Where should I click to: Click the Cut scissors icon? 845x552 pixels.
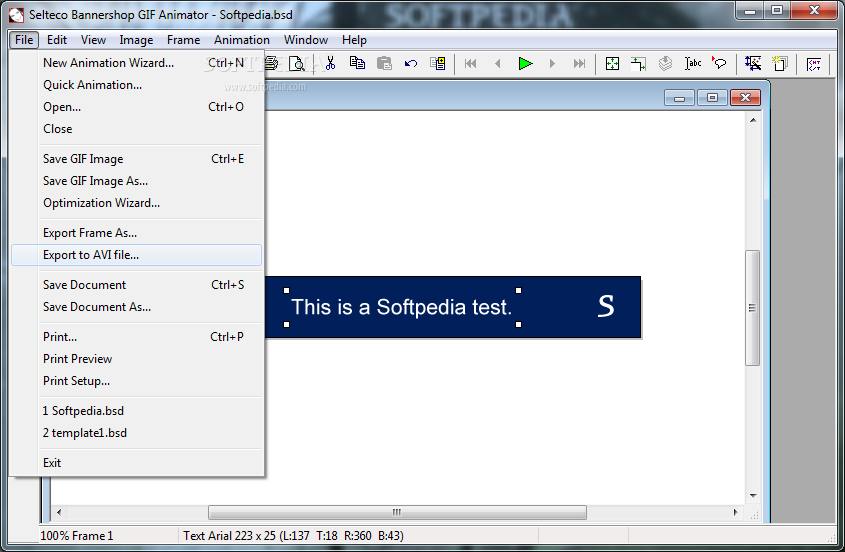click(330, 63)
